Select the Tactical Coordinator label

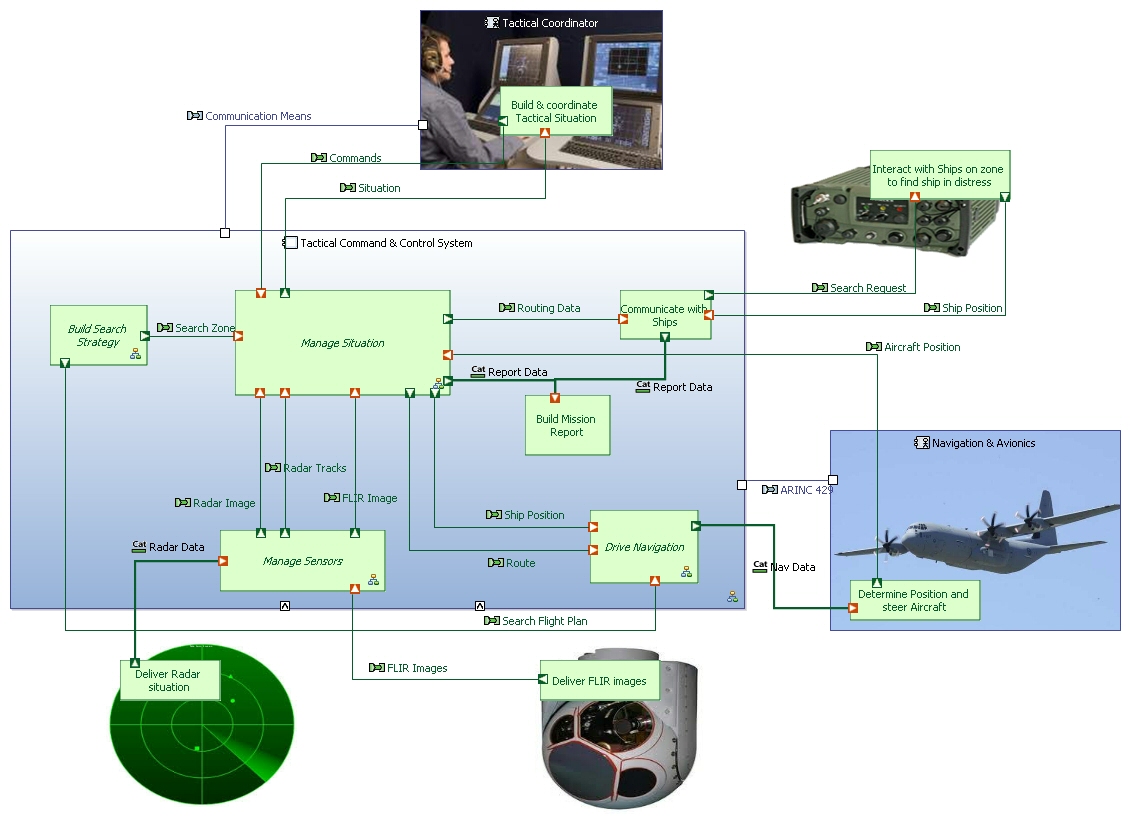point(550,23)
